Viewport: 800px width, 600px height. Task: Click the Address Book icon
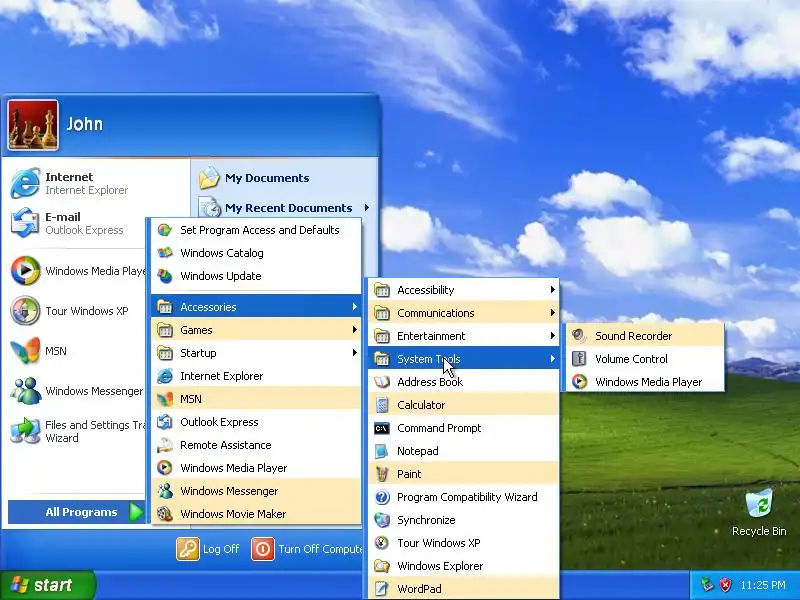[x=382, y=382]
